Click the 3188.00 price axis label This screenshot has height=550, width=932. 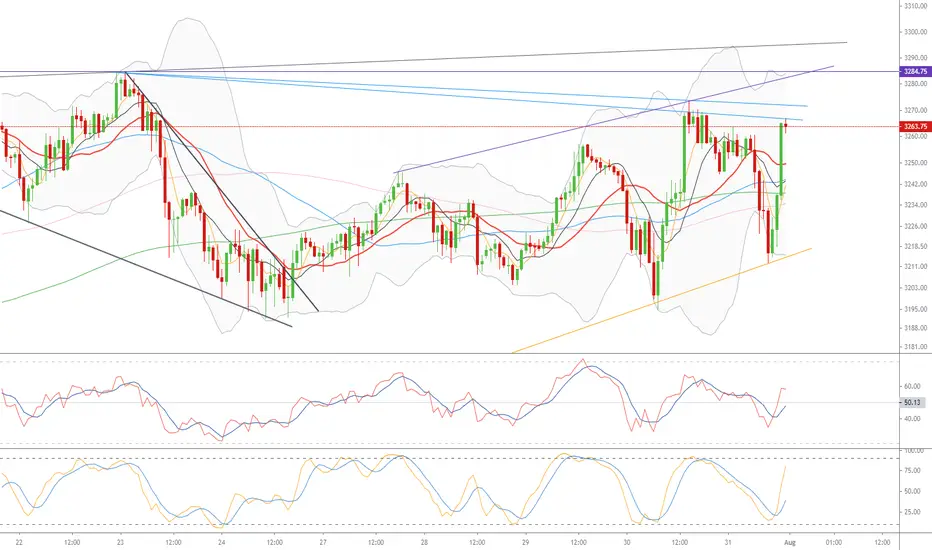point(915,328)
